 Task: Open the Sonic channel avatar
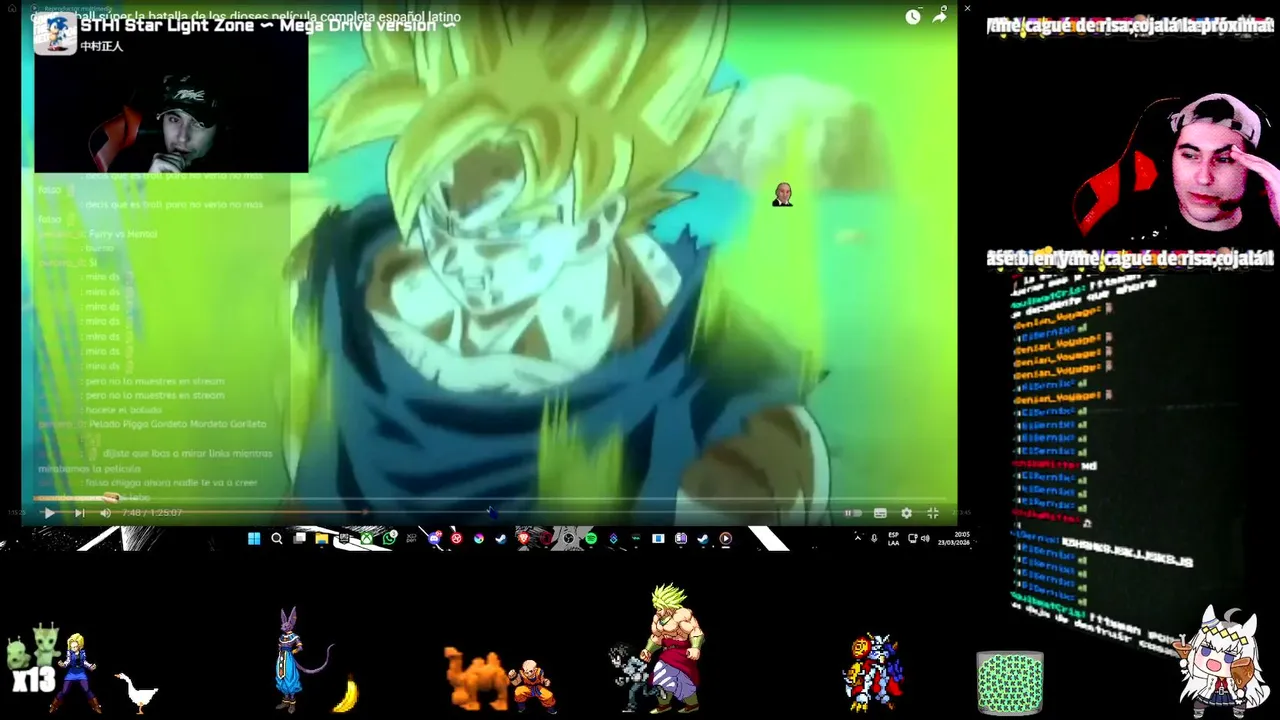[x=55, y=33]
